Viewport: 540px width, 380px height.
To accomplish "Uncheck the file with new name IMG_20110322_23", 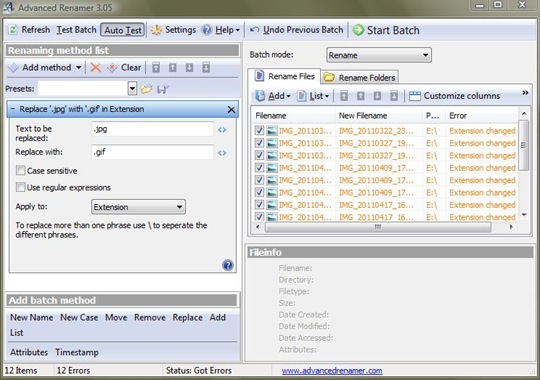I will pyautogui.click(x=259, y=131).
